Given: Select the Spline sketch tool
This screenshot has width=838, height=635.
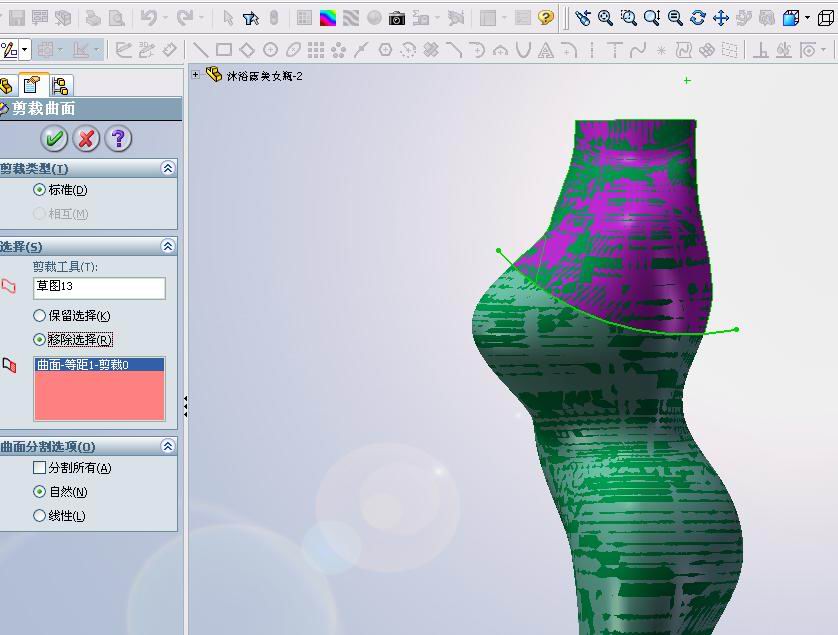Looking at the screenshot, I should pyautogui.click(x=638, y=50).
